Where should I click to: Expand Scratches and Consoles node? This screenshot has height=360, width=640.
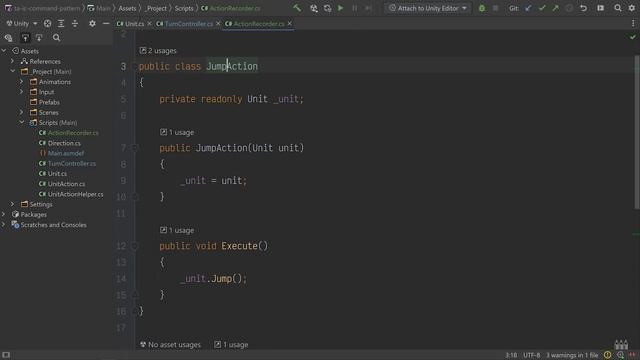click(4, 224)
